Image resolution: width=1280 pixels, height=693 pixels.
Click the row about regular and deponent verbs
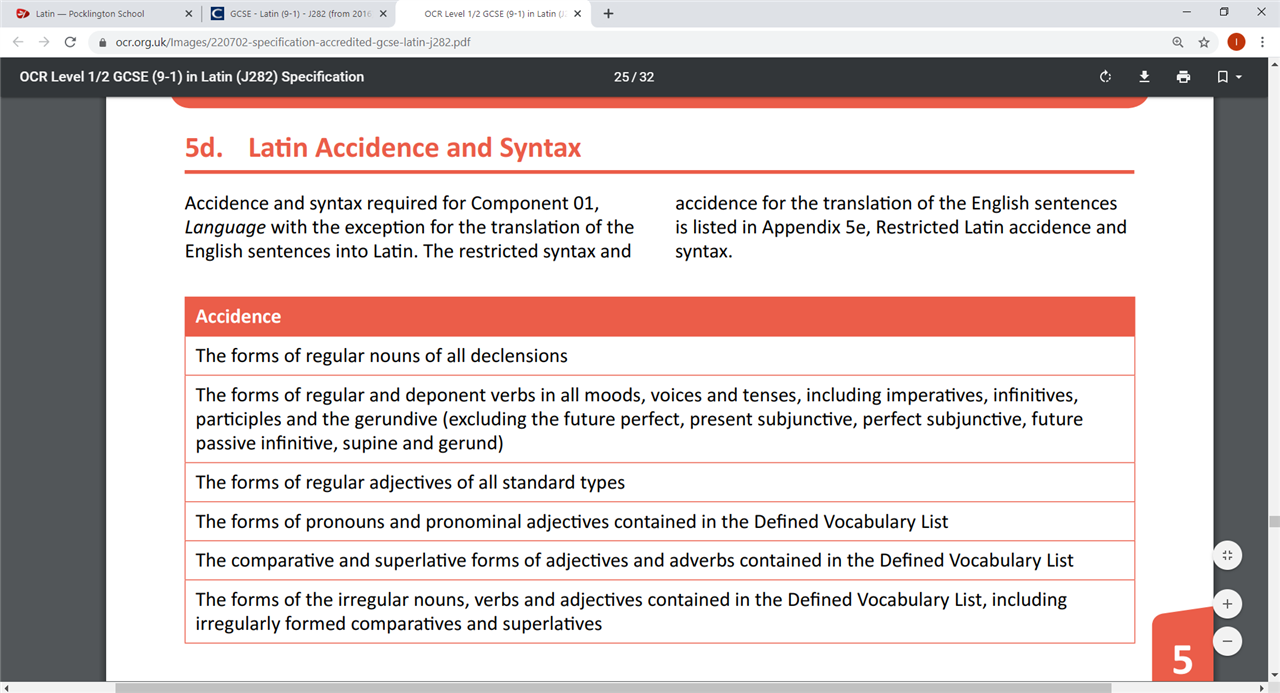(660, 419)
